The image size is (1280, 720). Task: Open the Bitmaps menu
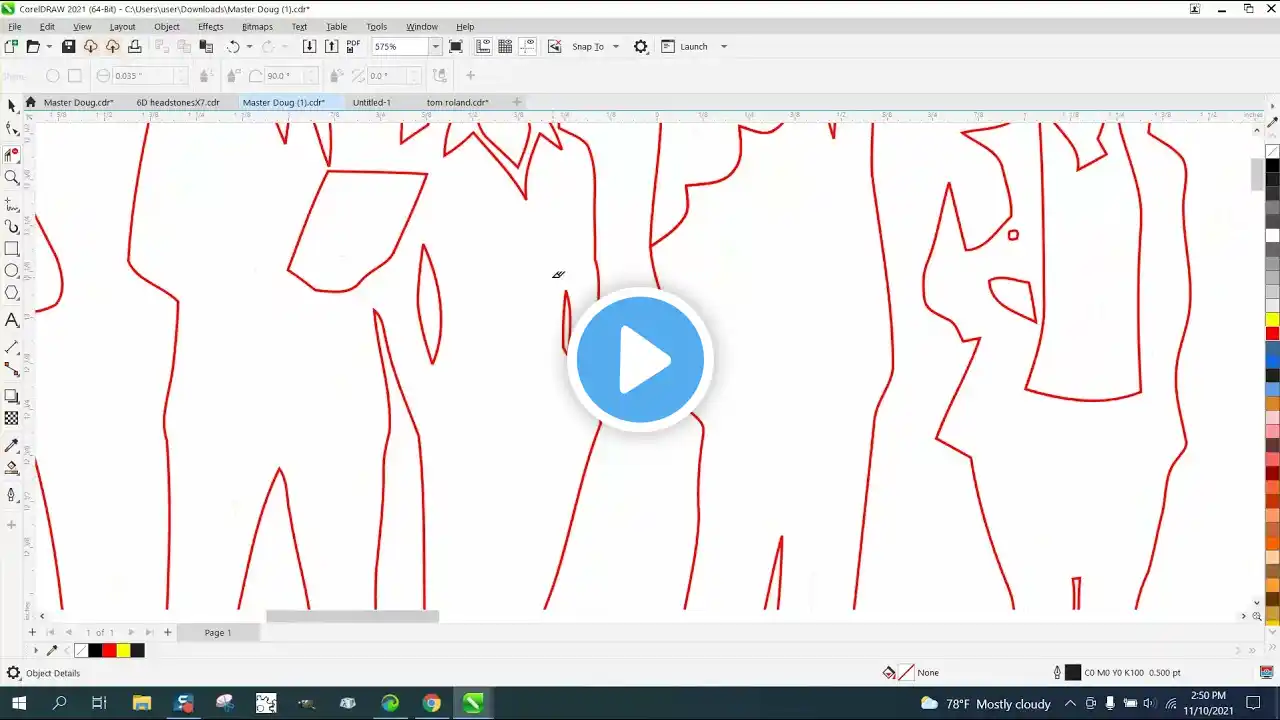point(257,27)
